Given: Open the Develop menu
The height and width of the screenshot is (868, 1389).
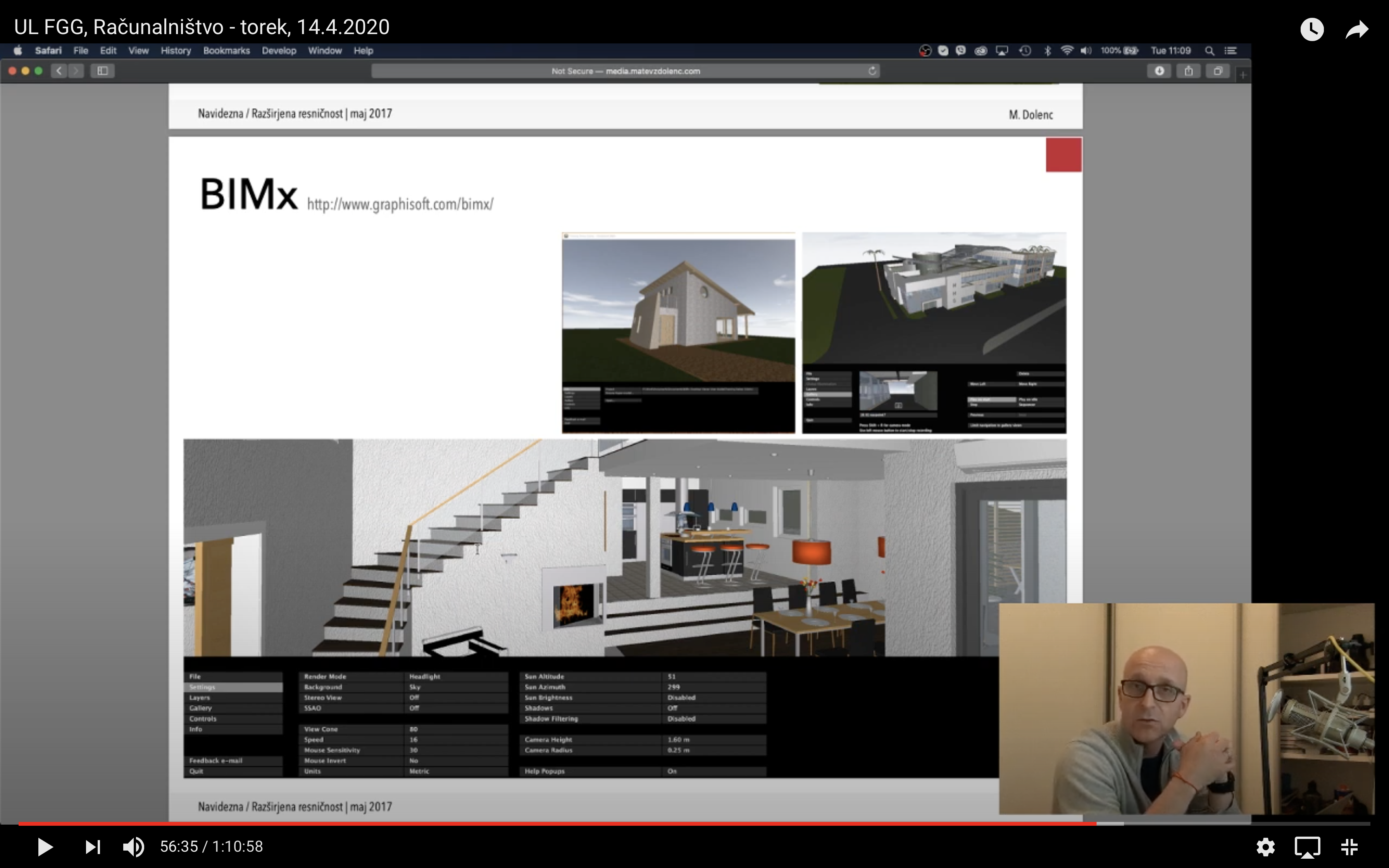Looking at the screenshot, I should coord(279,50).
